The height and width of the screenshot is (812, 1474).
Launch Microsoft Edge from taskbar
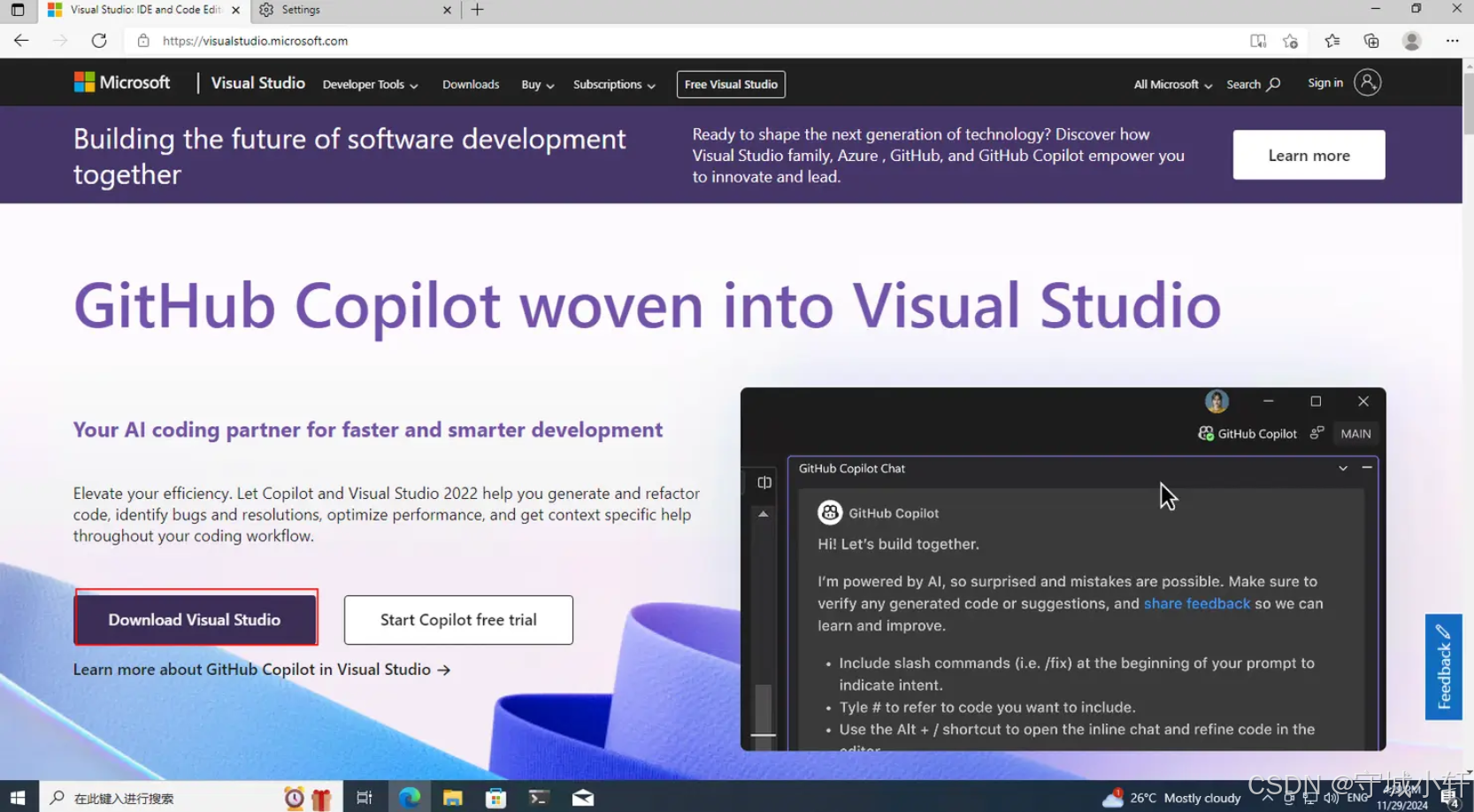410,798
